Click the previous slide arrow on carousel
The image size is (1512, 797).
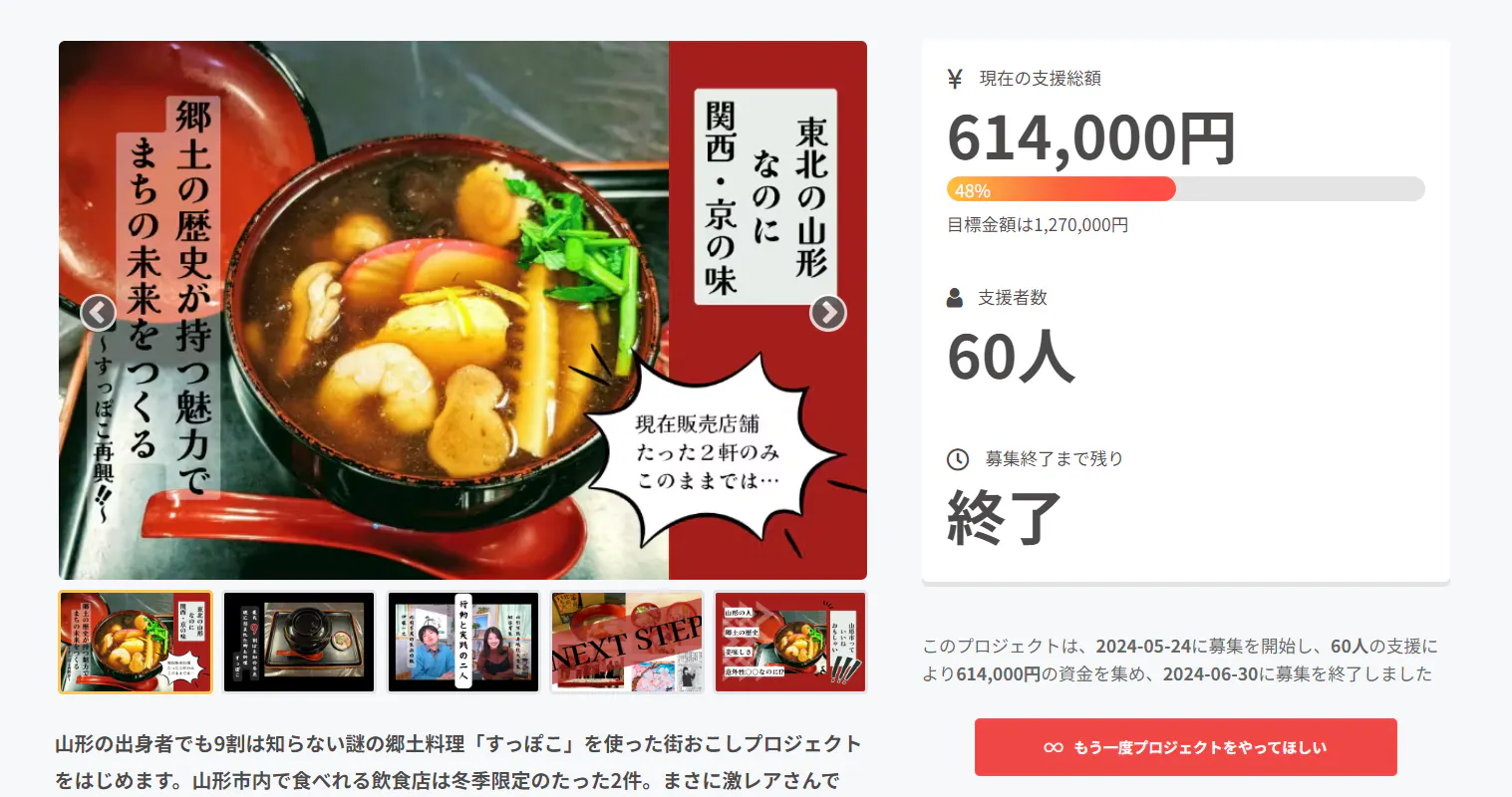coord(98,313)
